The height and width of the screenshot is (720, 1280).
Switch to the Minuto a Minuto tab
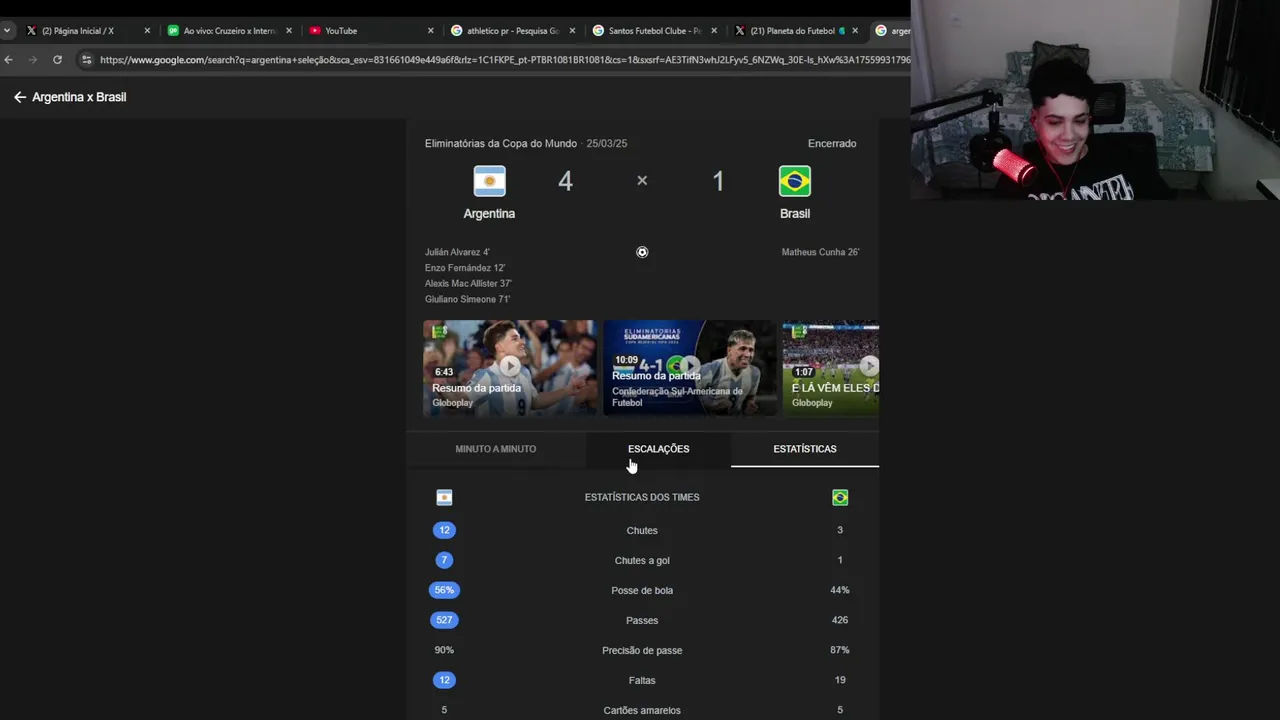(496, 449)
